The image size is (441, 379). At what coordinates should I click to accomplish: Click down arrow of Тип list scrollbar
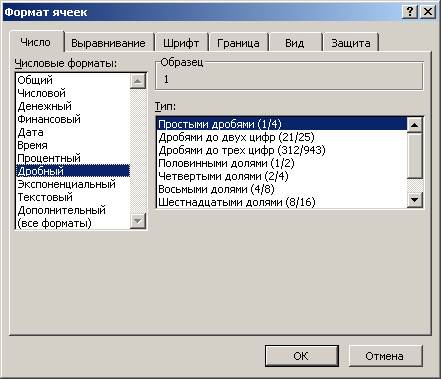415,200
